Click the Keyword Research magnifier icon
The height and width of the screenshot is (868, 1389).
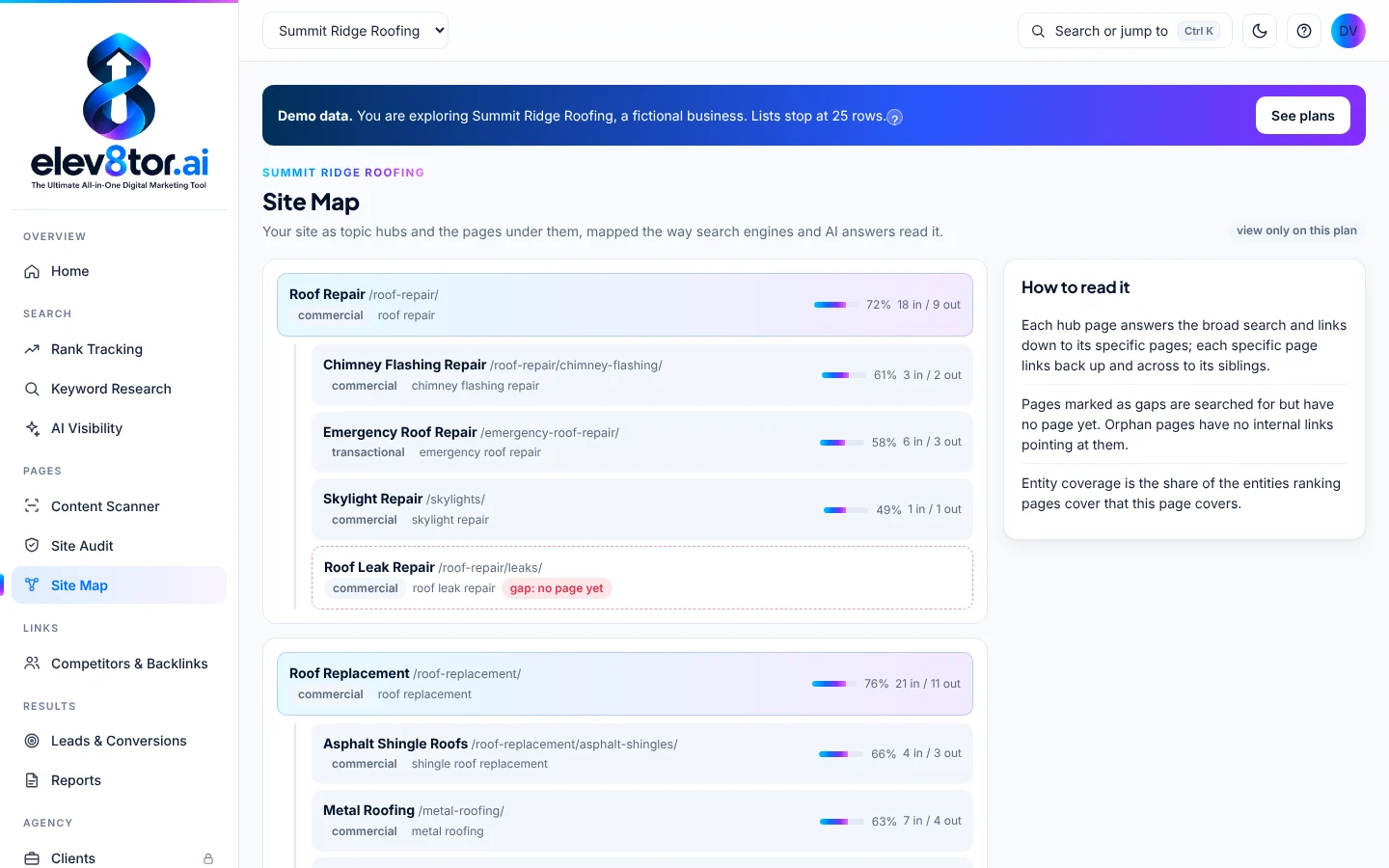[x=32, y=389]
